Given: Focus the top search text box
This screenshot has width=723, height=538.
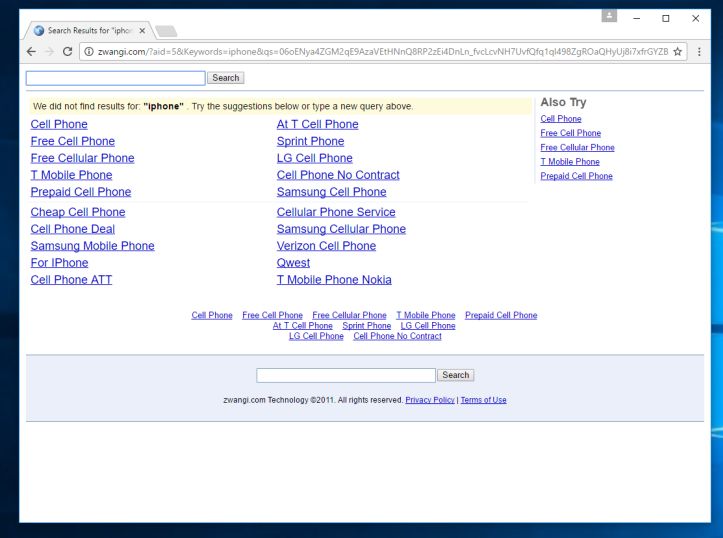Looking at the screenshot, I should (x=115, y=78).
